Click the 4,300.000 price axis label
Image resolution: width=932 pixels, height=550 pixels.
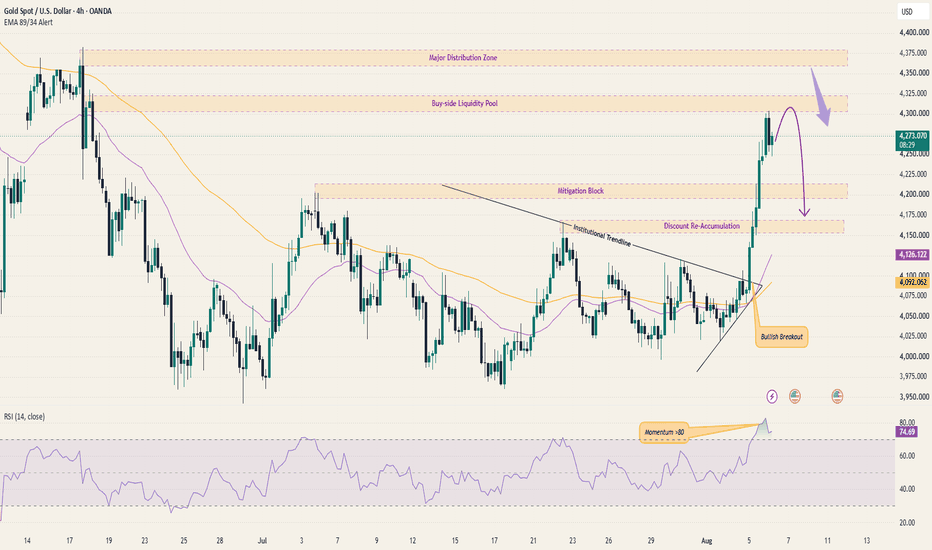coord(914,114)
